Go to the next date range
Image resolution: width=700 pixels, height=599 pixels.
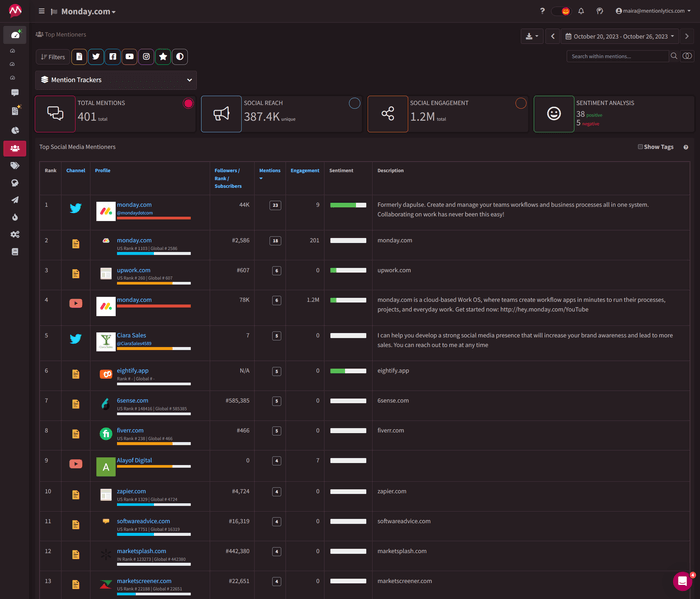687,36
